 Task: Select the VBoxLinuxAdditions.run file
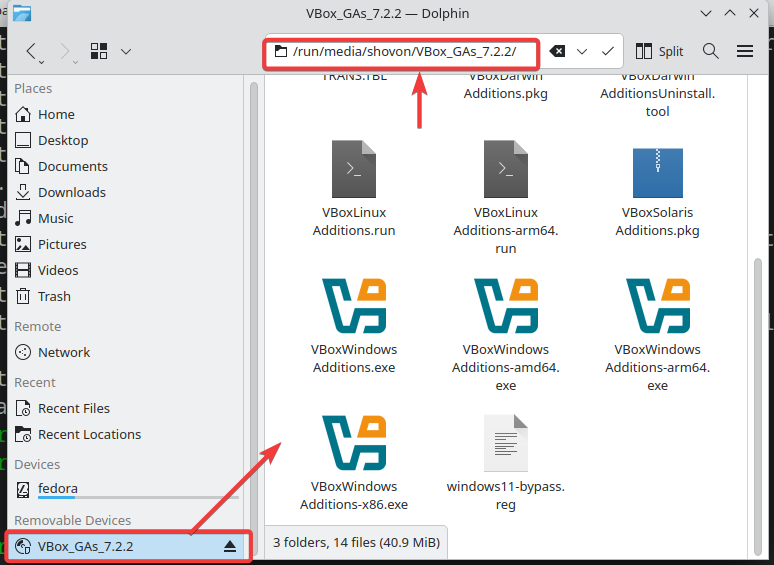click(x=354, y=169)
